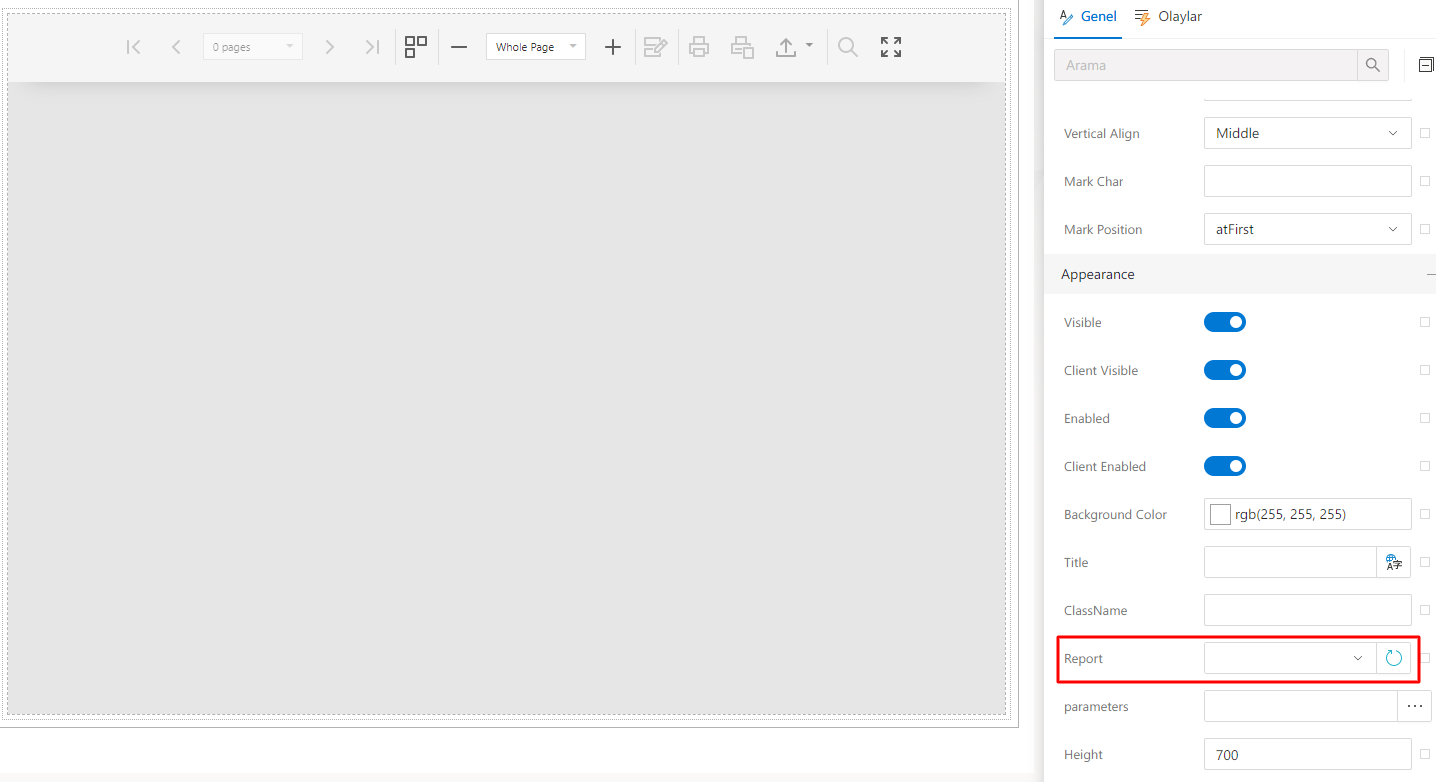Click the rgb(255, 255, 255) color value
This screenshot has width=1436, height=782.
(1291, 514)
